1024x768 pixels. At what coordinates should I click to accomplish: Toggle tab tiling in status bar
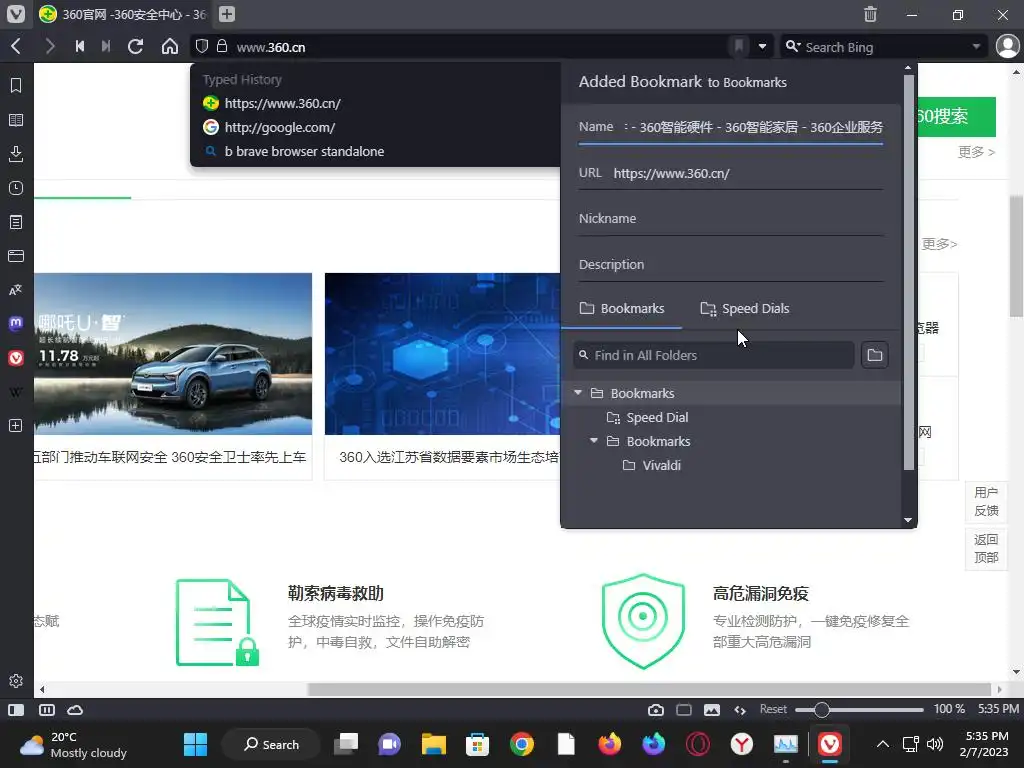point(47,710)
